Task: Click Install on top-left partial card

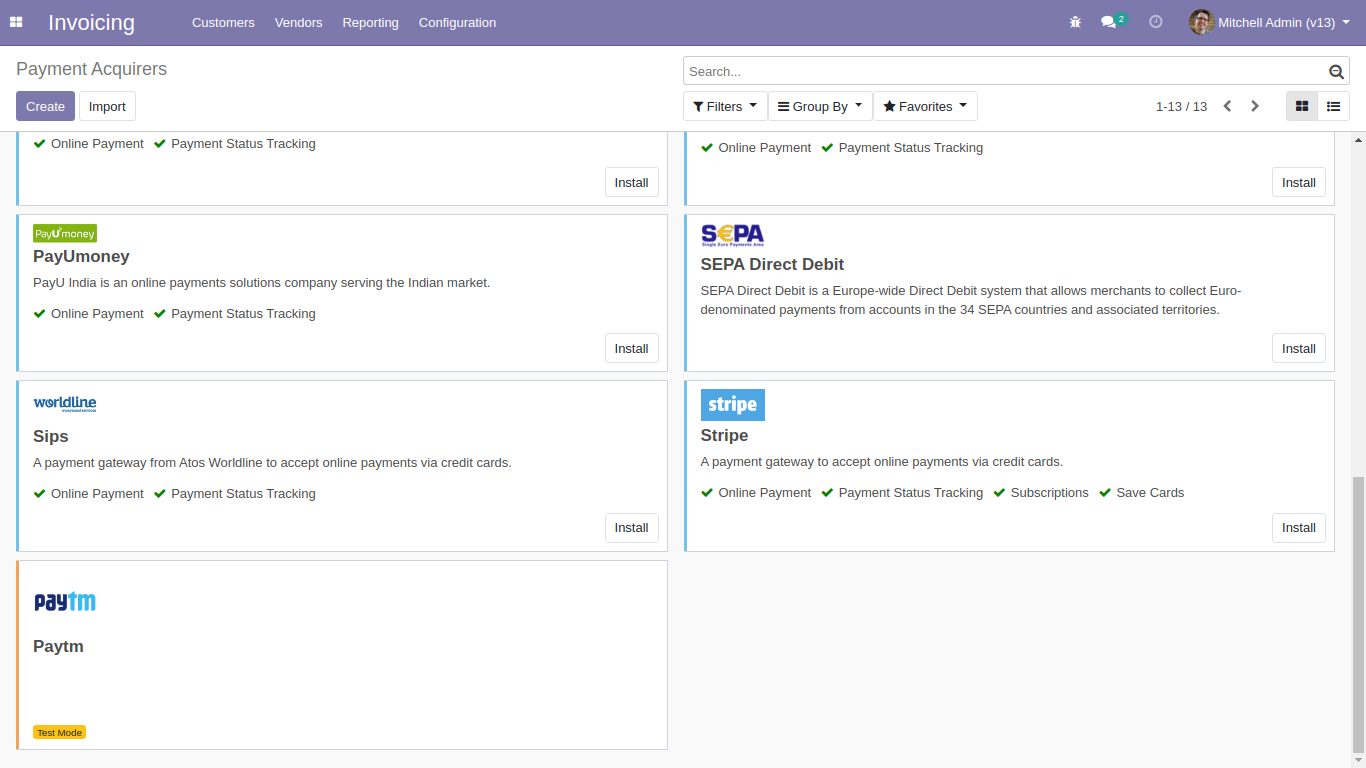Action: pyautogui.click(x=631, y=182)
